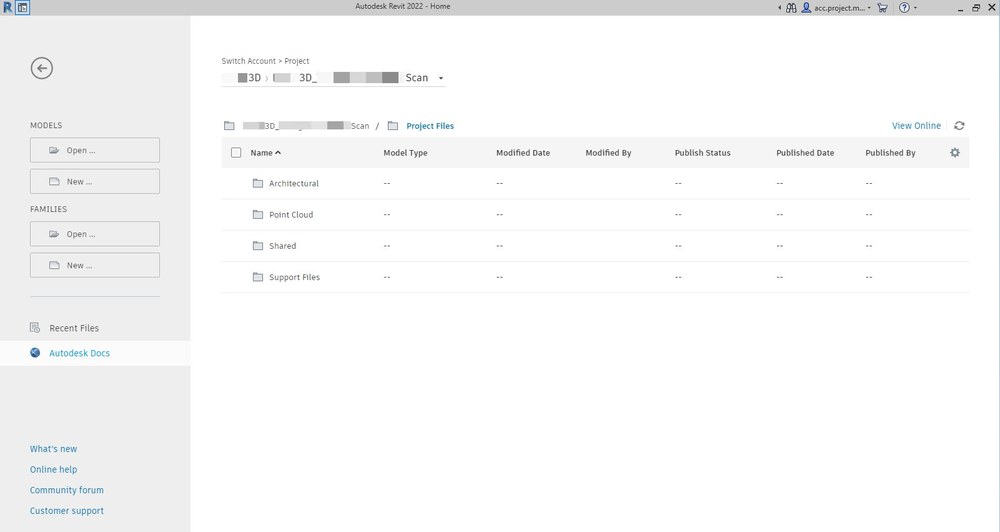Click the root project folder breadcrumb icon
This screenshot has height=532, width=1000.
pyautogui.click(x=229, y=126)
